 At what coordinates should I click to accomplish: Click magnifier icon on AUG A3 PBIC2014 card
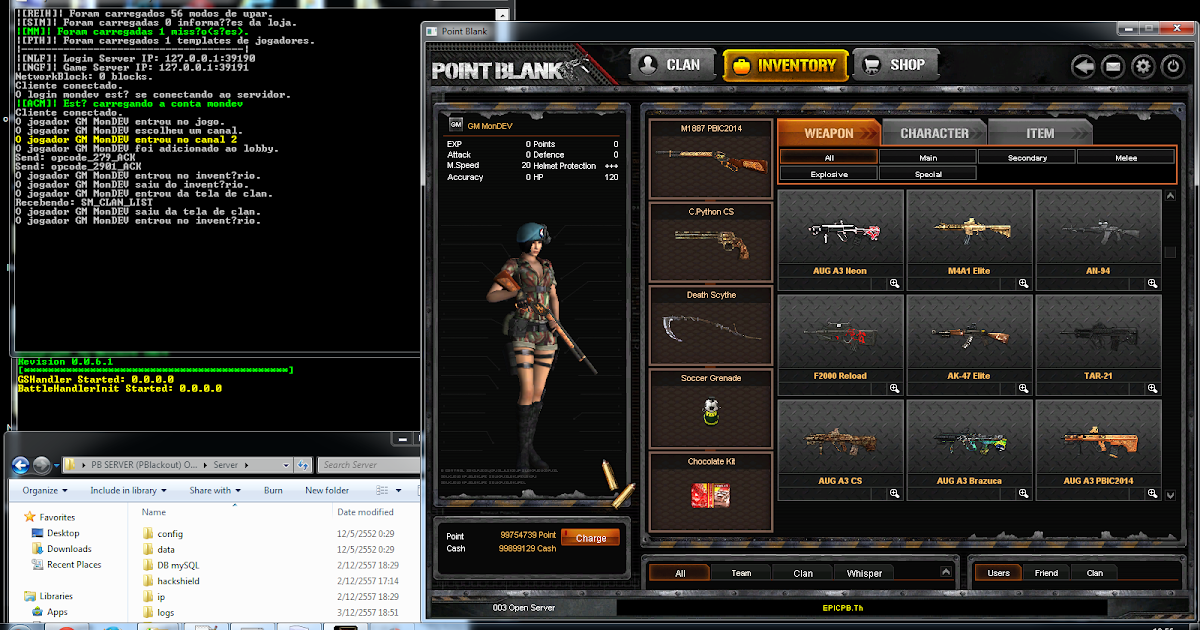[x=1152, y=494]
